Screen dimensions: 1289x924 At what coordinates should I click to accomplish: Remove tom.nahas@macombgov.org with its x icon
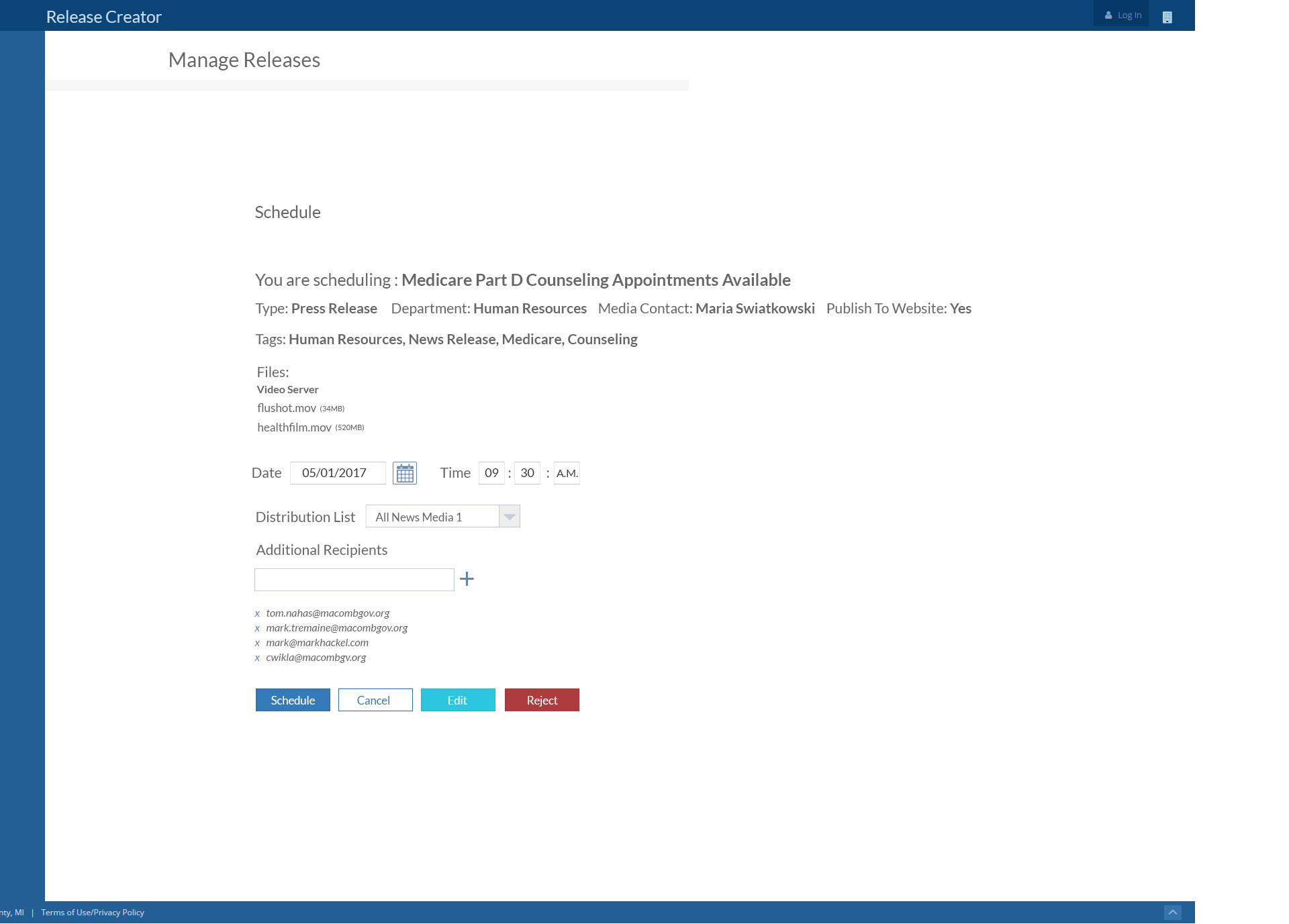click(x=257, y=614)
